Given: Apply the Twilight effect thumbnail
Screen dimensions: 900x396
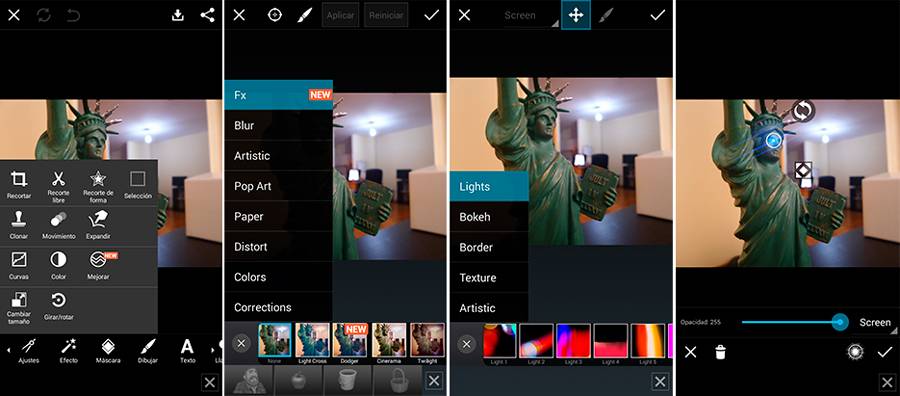Looking at the screenshot, I should (x=427, y=343).
